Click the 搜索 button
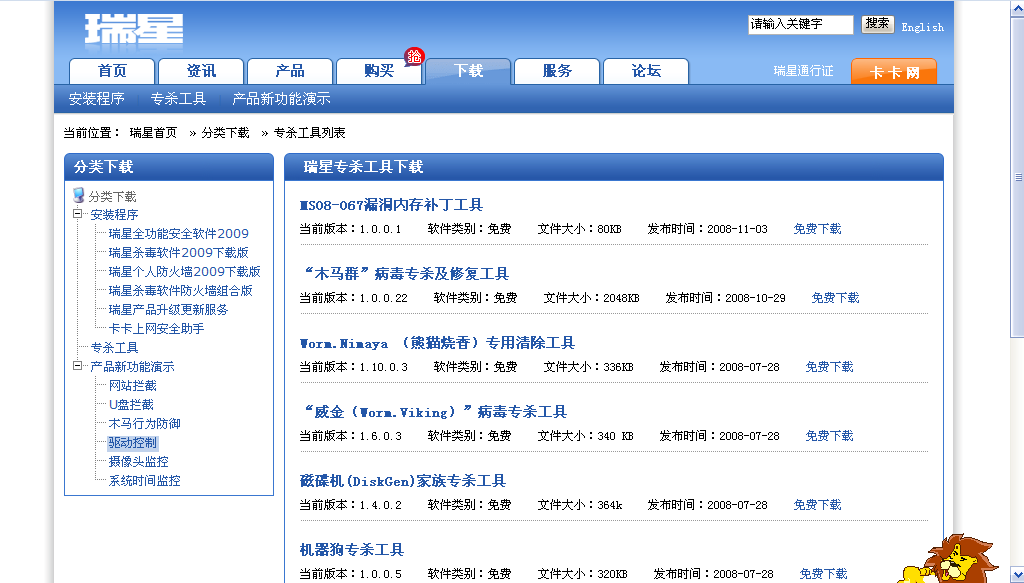The height and width of the screenshot is (583, 1024). pos(877,24)
